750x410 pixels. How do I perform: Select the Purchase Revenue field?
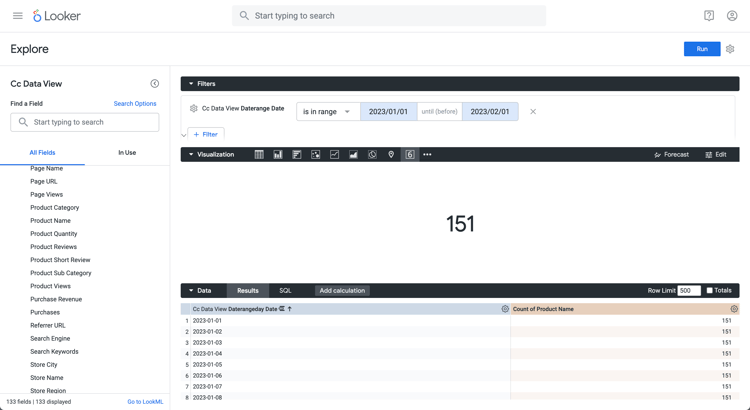[56, 299]
